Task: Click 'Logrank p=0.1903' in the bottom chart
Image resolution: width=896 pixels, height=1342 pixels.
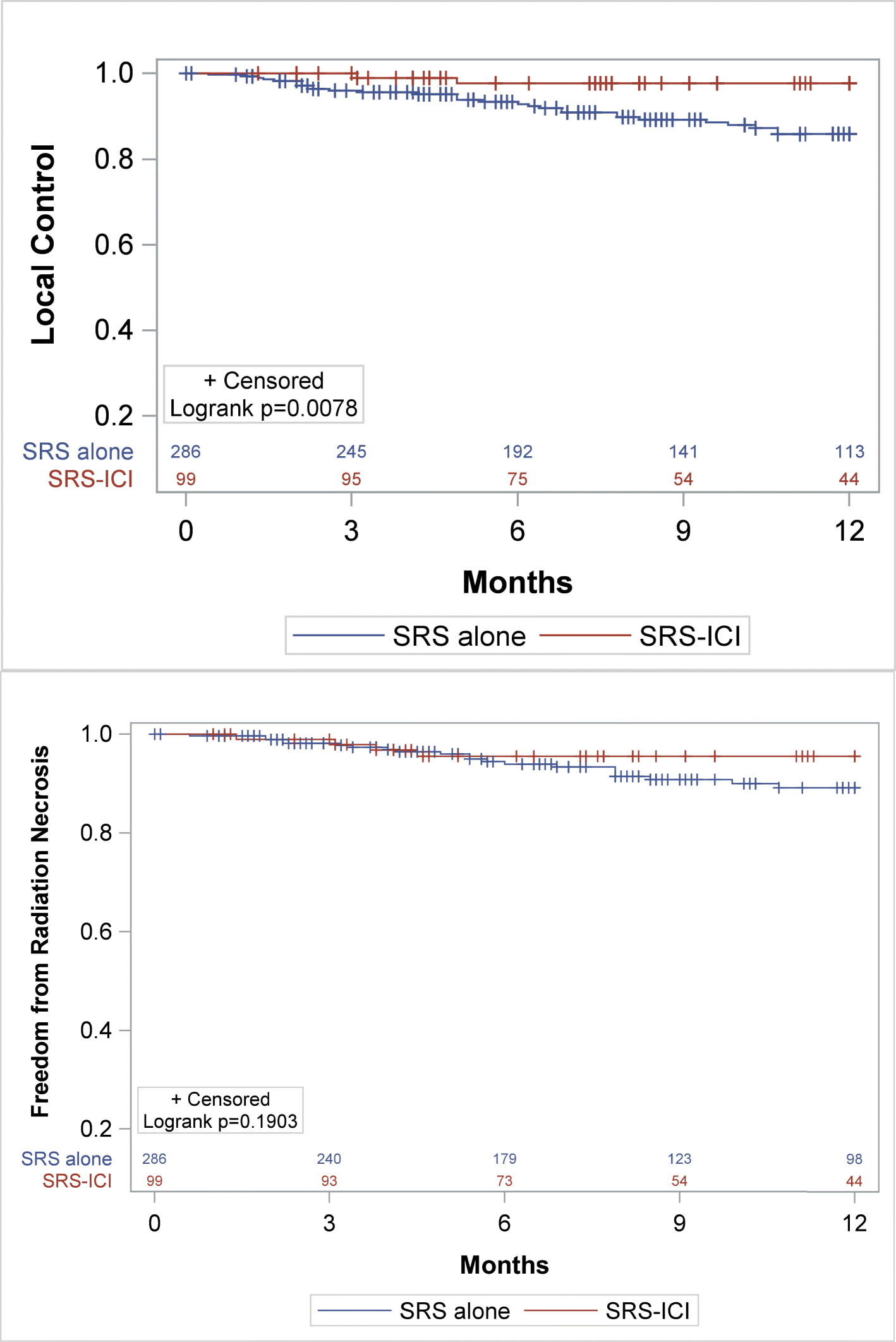Action: pyautogui.click(x=220, y=1121)
